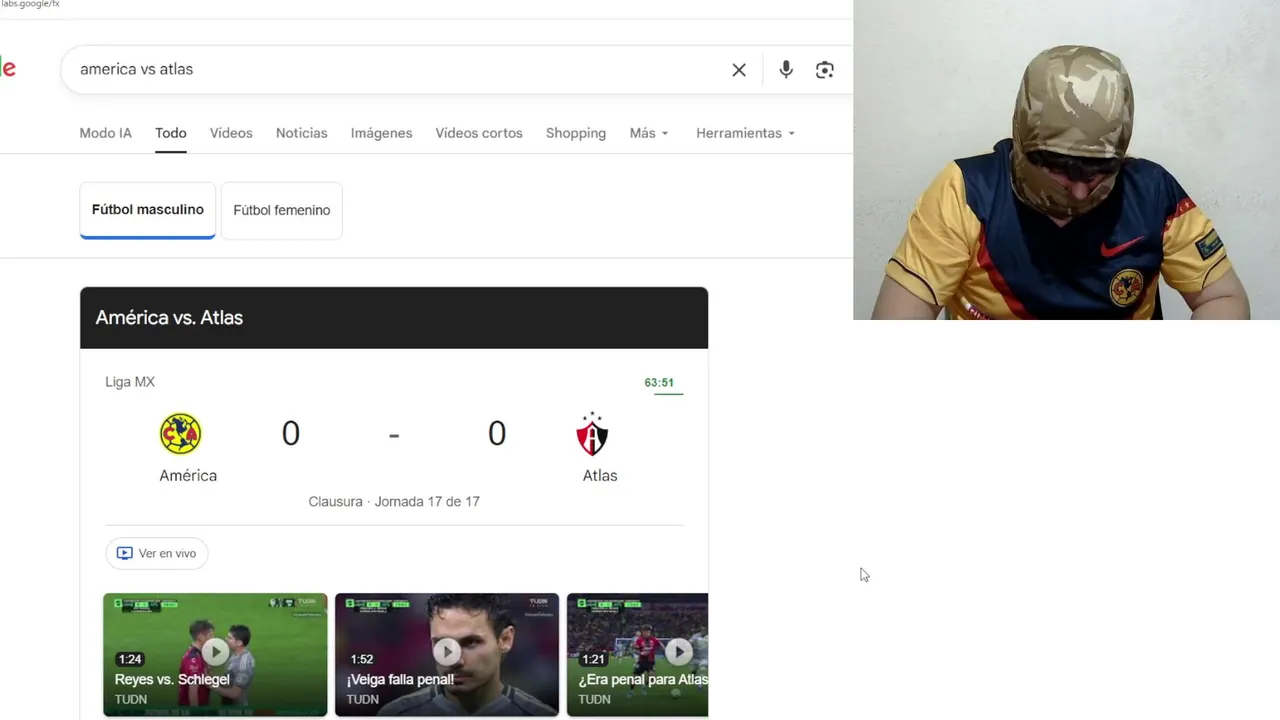Expand the Más dropdown menu

click(x=649, y=133)
